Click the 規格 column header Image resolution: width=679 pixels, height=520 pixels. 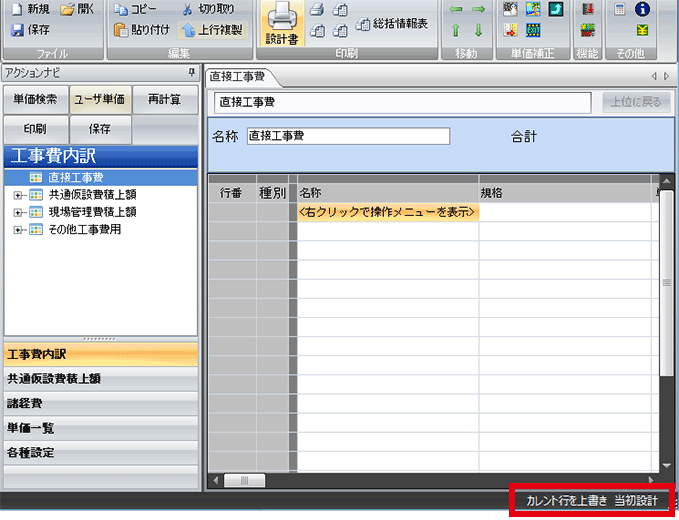click(565, 193)
